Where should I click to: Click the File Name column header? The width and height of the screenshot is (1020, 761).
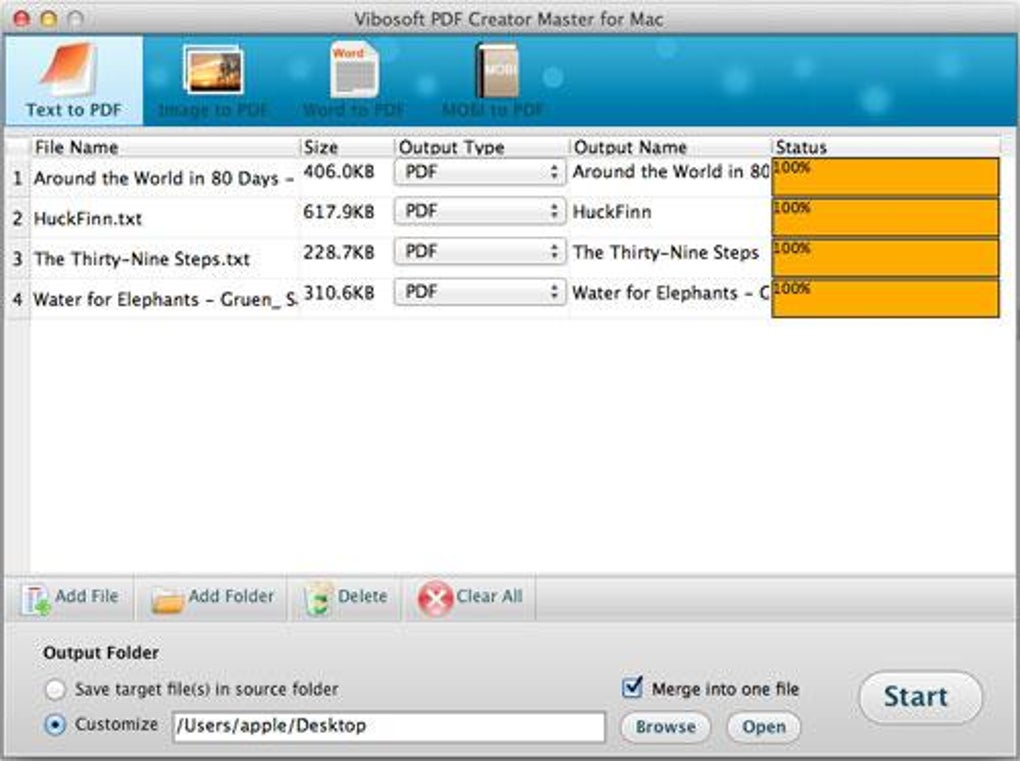point(165,147)
